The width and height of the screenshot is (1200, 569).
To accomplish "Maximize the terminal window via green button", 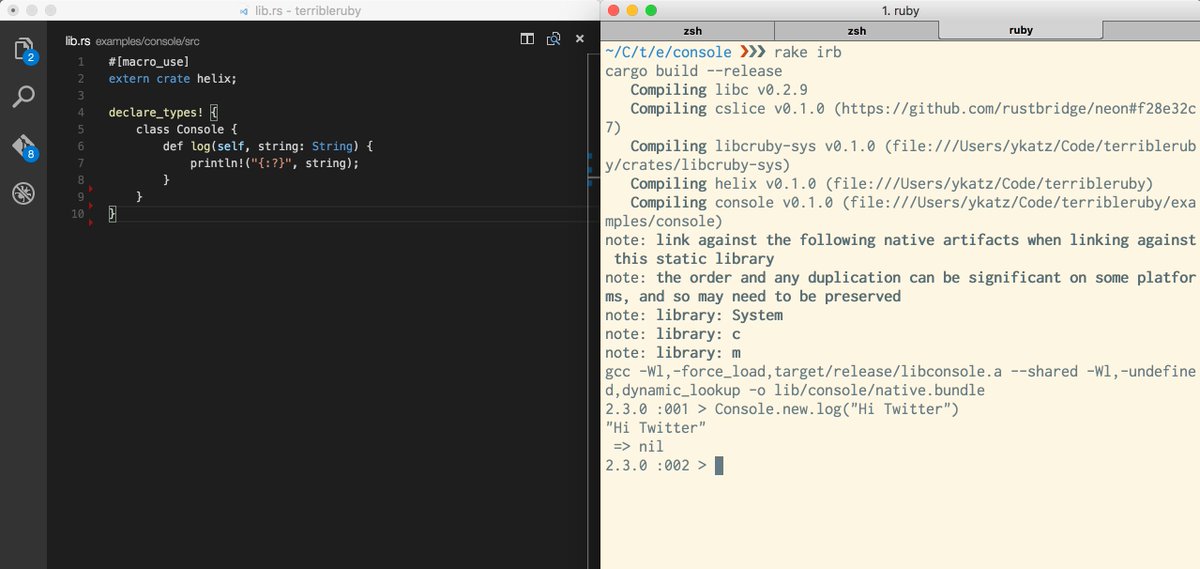I will [651, 11].
